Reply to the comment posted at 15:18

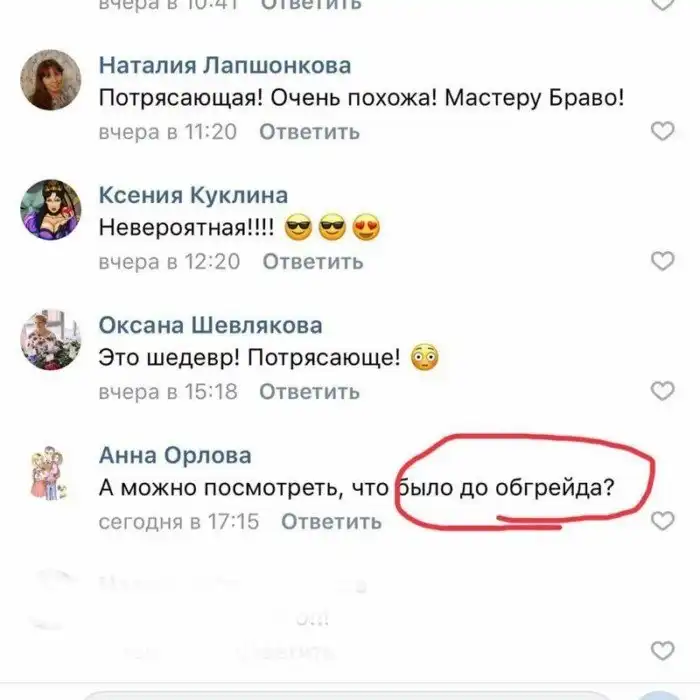click(x=309, y=392)
